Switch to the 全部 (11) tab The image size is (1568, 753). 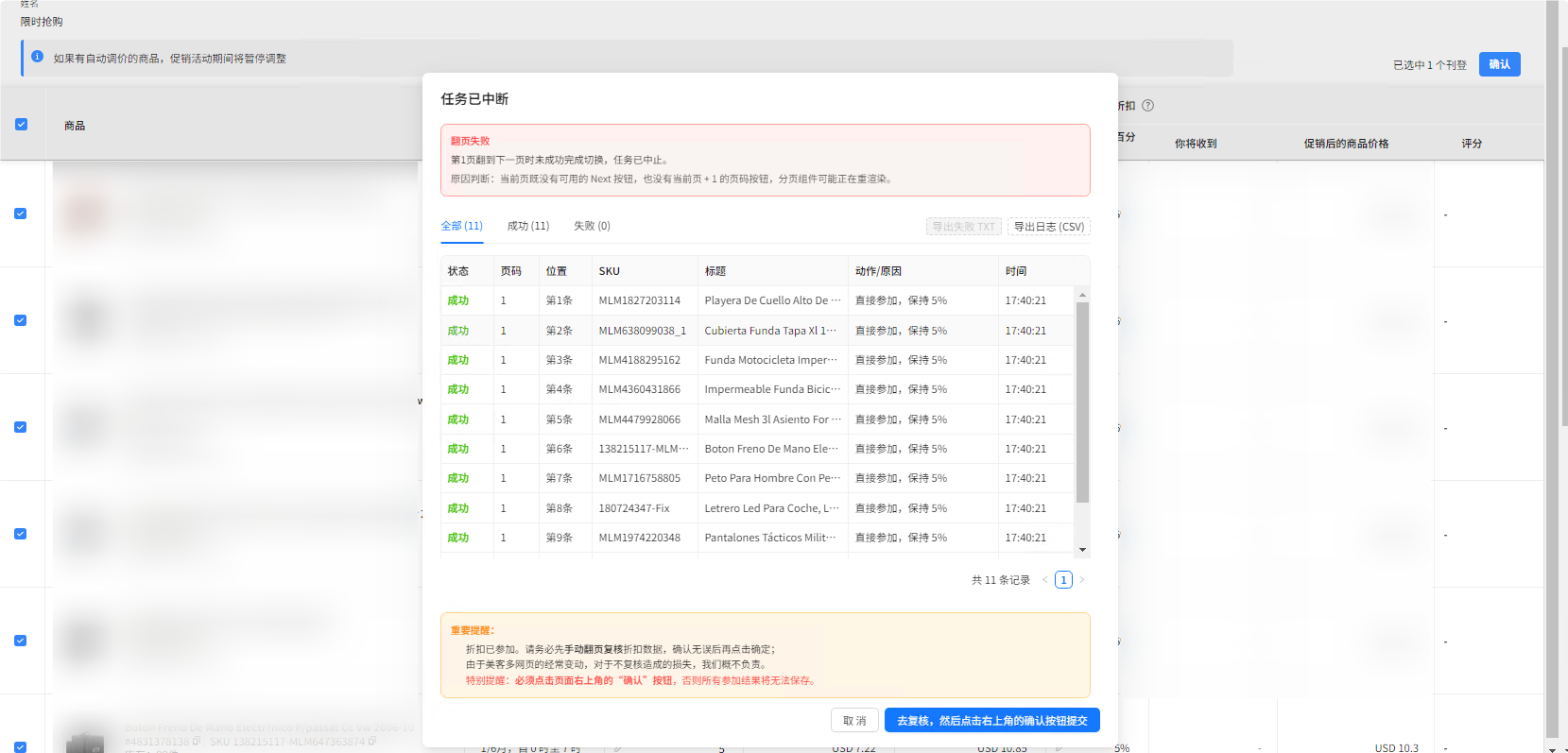coord(461,226)
